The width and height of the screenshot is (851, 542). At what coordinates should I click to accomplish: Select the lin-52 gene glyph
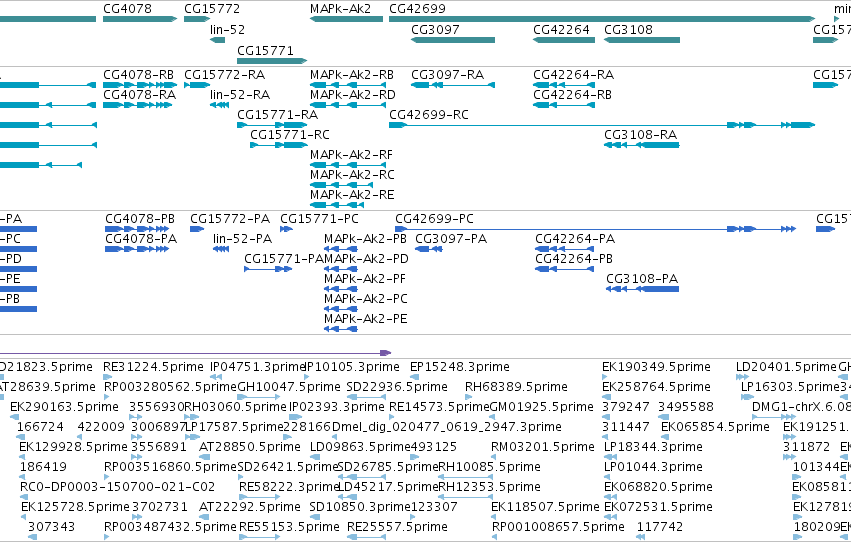(218, 40)
